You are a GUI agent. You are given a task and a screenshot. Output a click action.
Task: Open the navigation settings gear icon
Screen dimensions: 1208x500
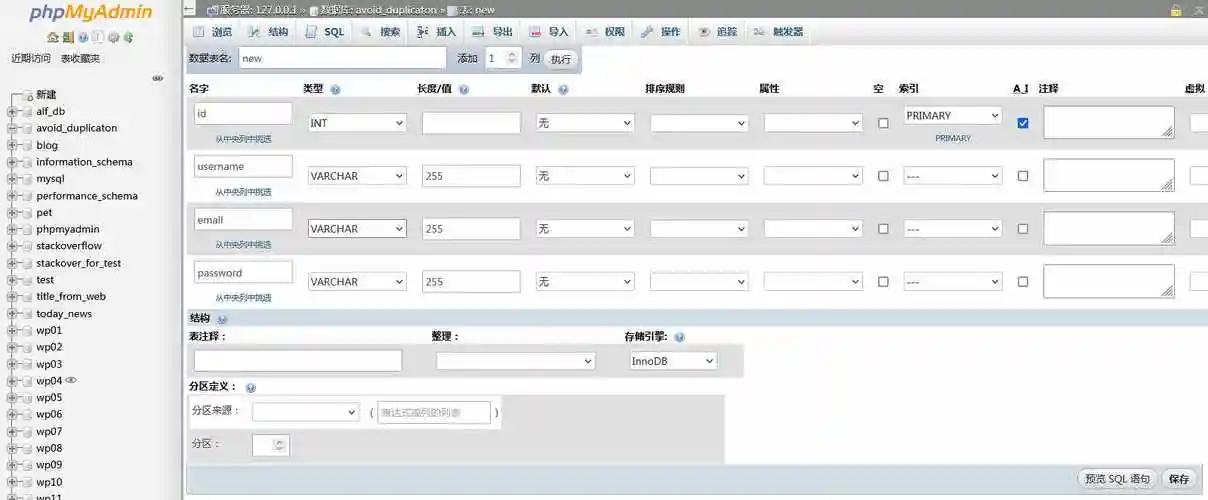(x=113, y=37)
